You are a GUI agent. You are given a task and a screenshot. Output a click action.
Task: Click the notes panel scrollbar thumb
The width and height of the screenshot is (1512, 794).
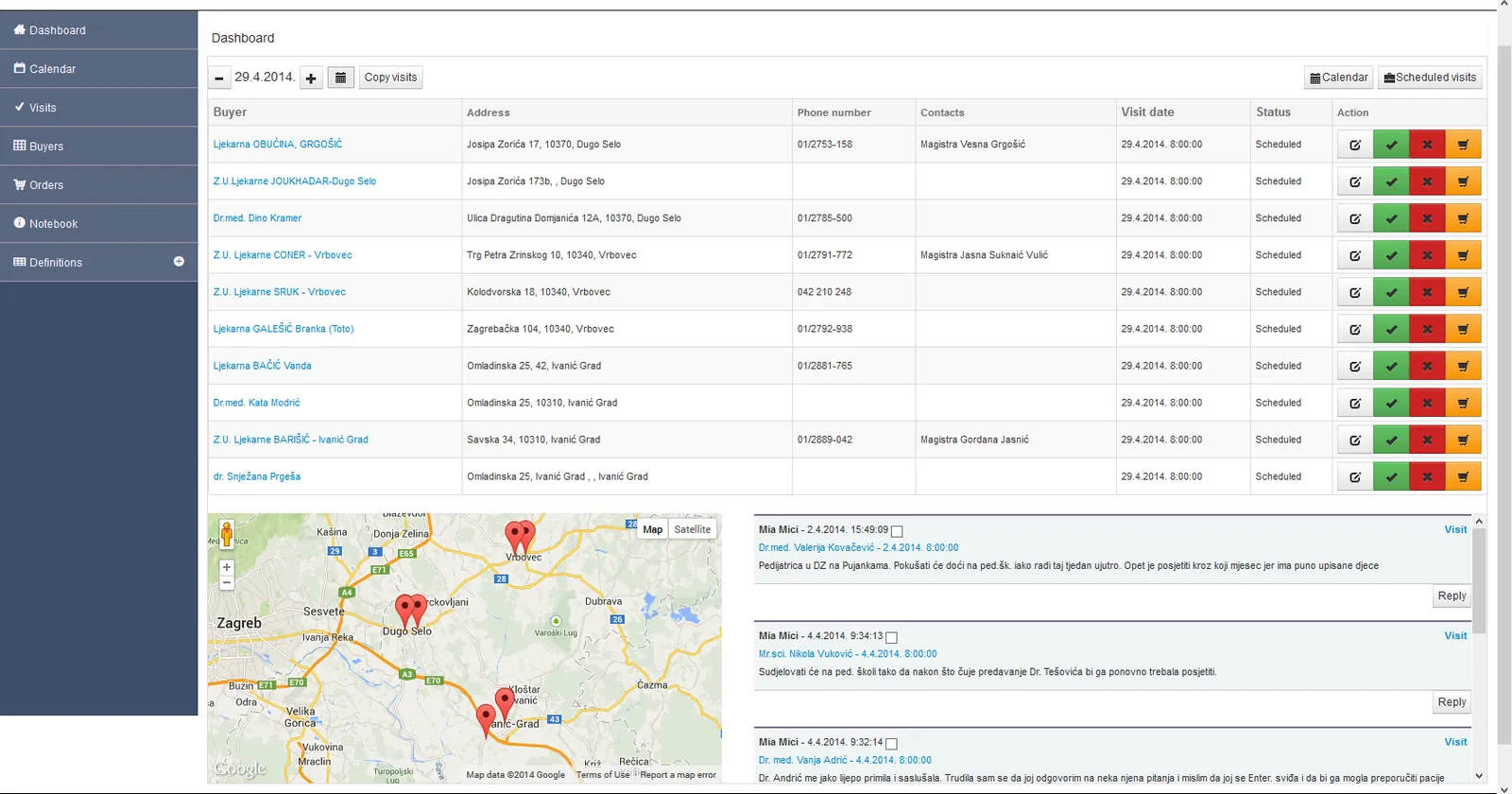click(x=1479, y=580)
